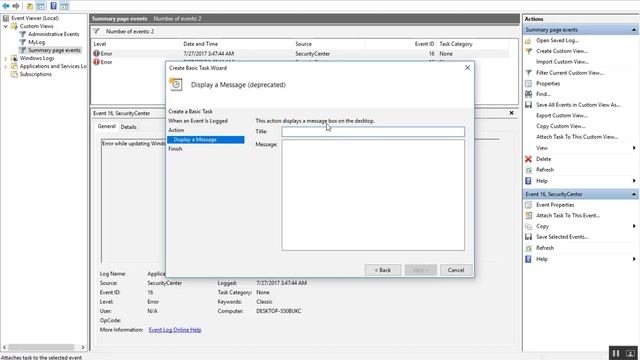
Task: Click Attach Task To This Custom View
Action: tap(577, 137)
